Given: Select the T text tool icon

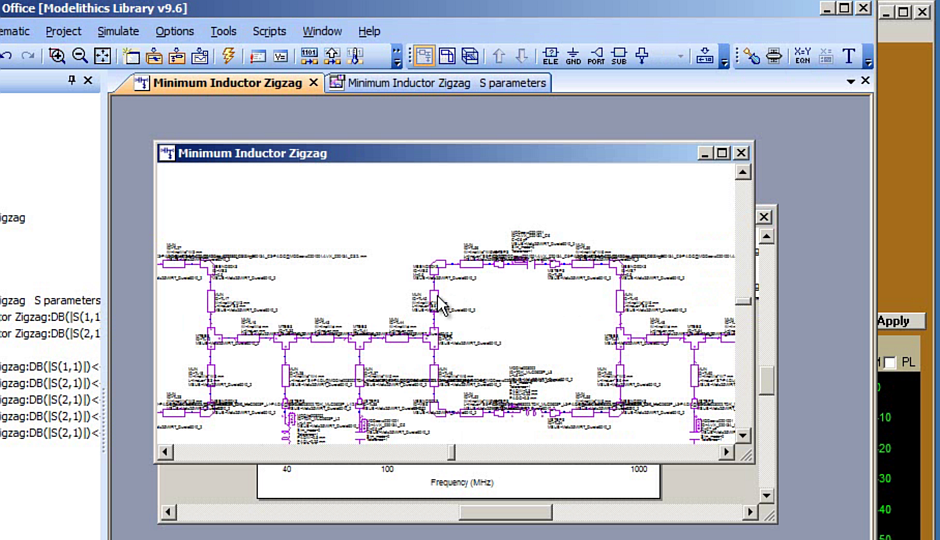Looking at the screenshot, I should pyautogui.click(x=848, y=56).
